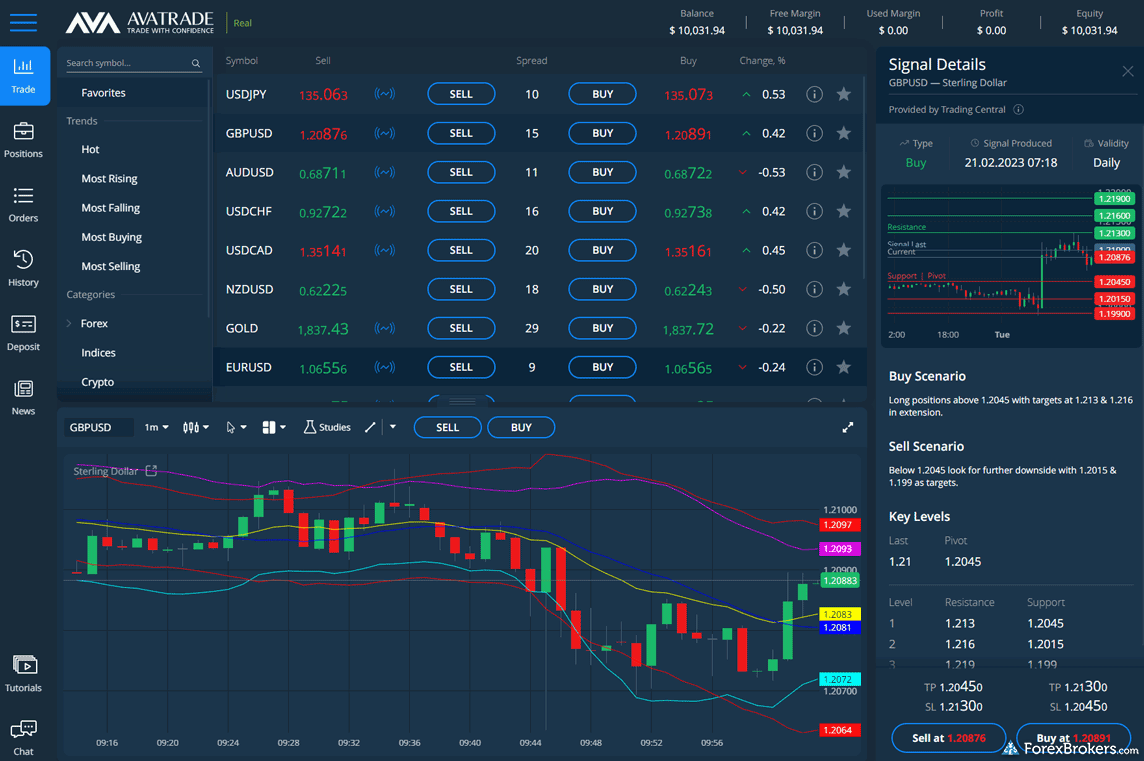
Task: Select the Crypto category
Action: click(x=97, y=382)
